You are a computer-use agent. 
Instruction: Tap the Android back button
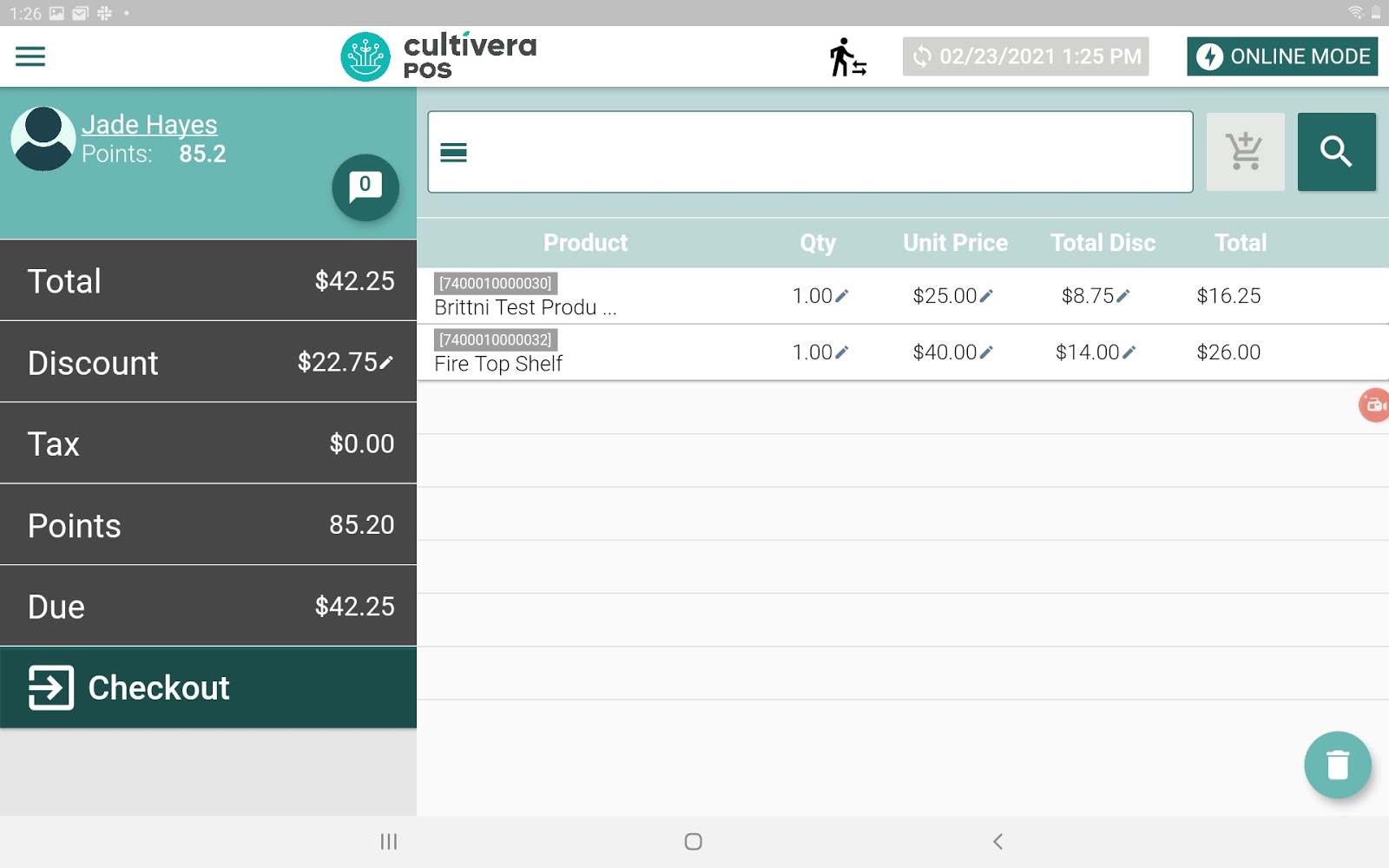point(997,841)
